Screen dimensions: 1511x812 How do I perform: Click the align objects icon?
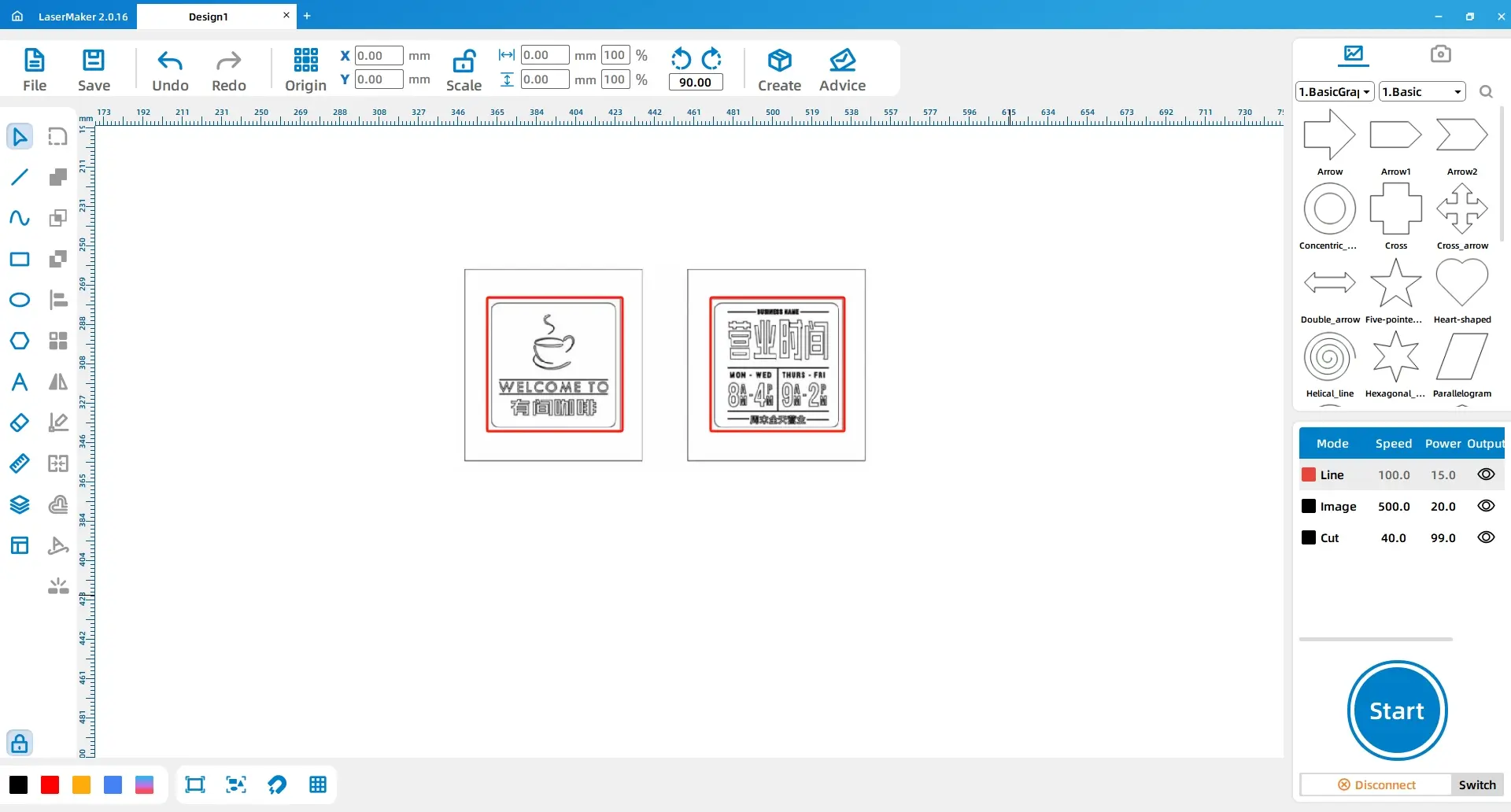coord(58,300)
